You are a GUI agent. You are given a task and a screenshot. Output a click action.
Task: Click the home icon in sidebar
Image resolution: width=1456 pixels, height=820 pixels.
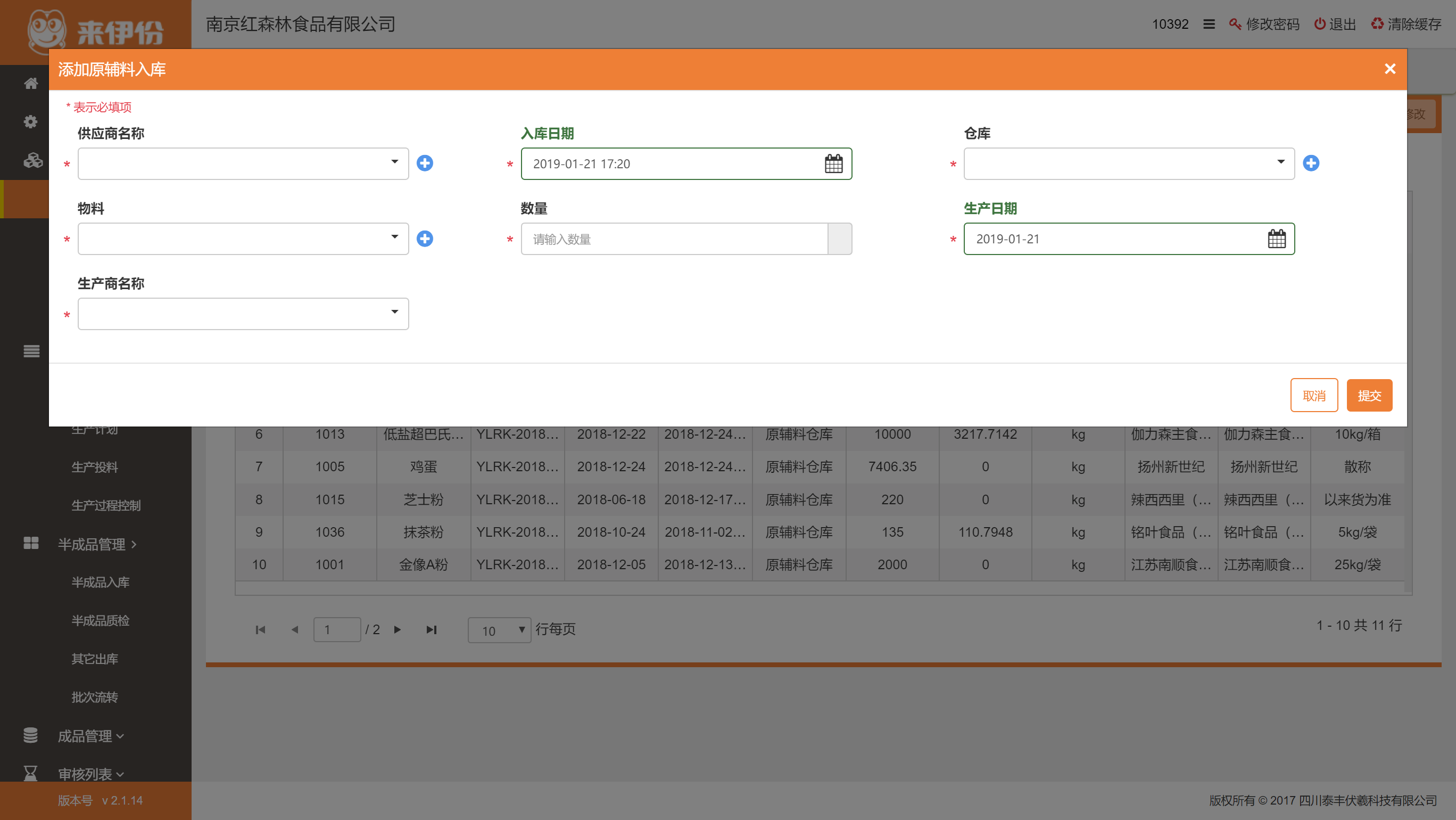30,84
